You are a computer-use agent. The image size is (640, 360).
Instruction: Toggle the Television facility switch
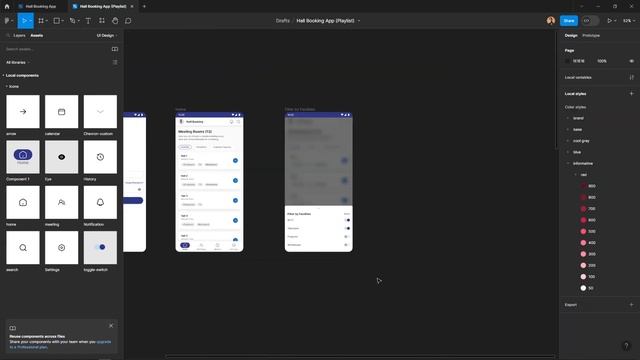pyautogui.click(x=347, y=228)
